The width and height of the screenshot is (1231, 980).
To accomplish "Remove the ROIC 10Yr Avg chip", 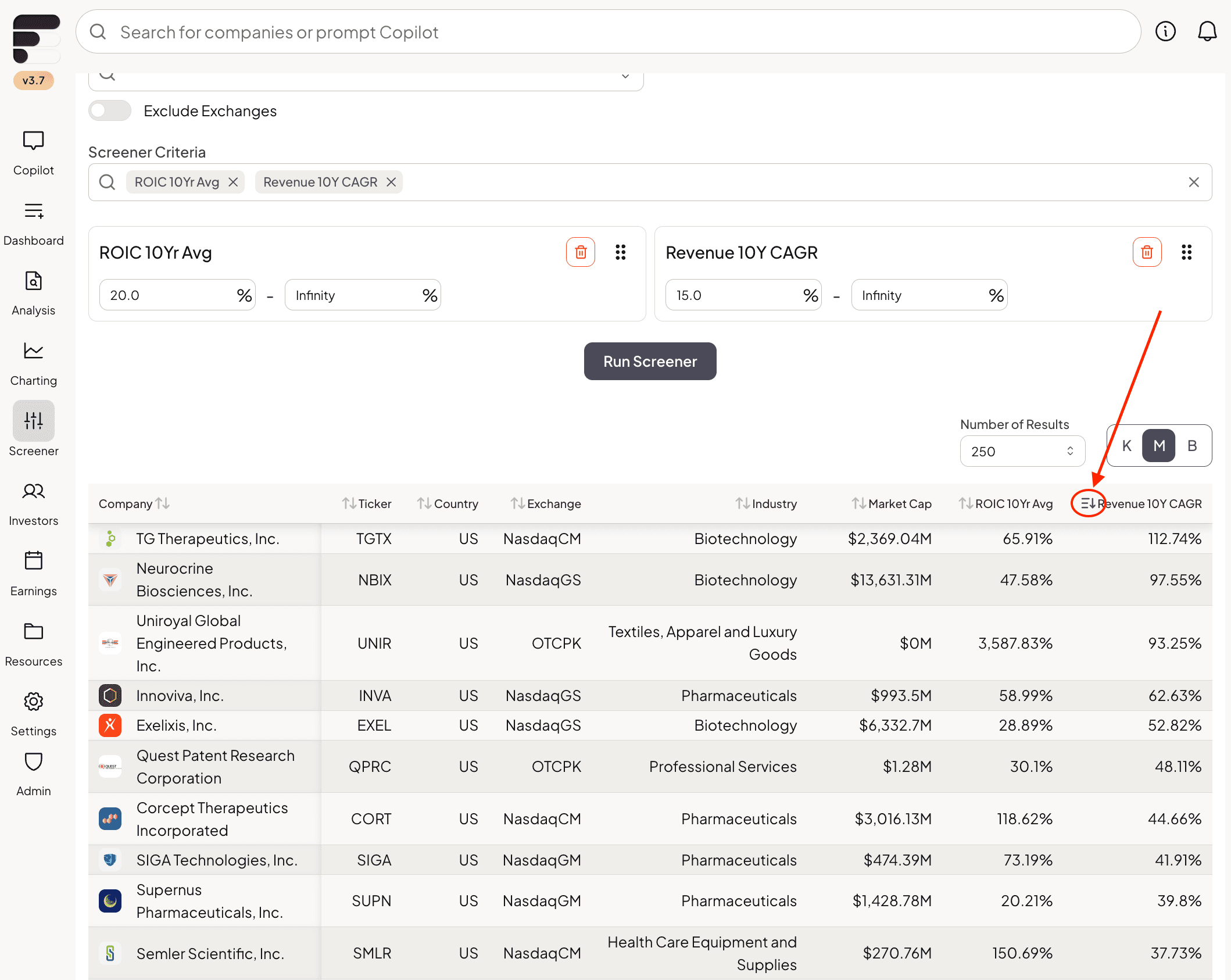I will [233, 182].
